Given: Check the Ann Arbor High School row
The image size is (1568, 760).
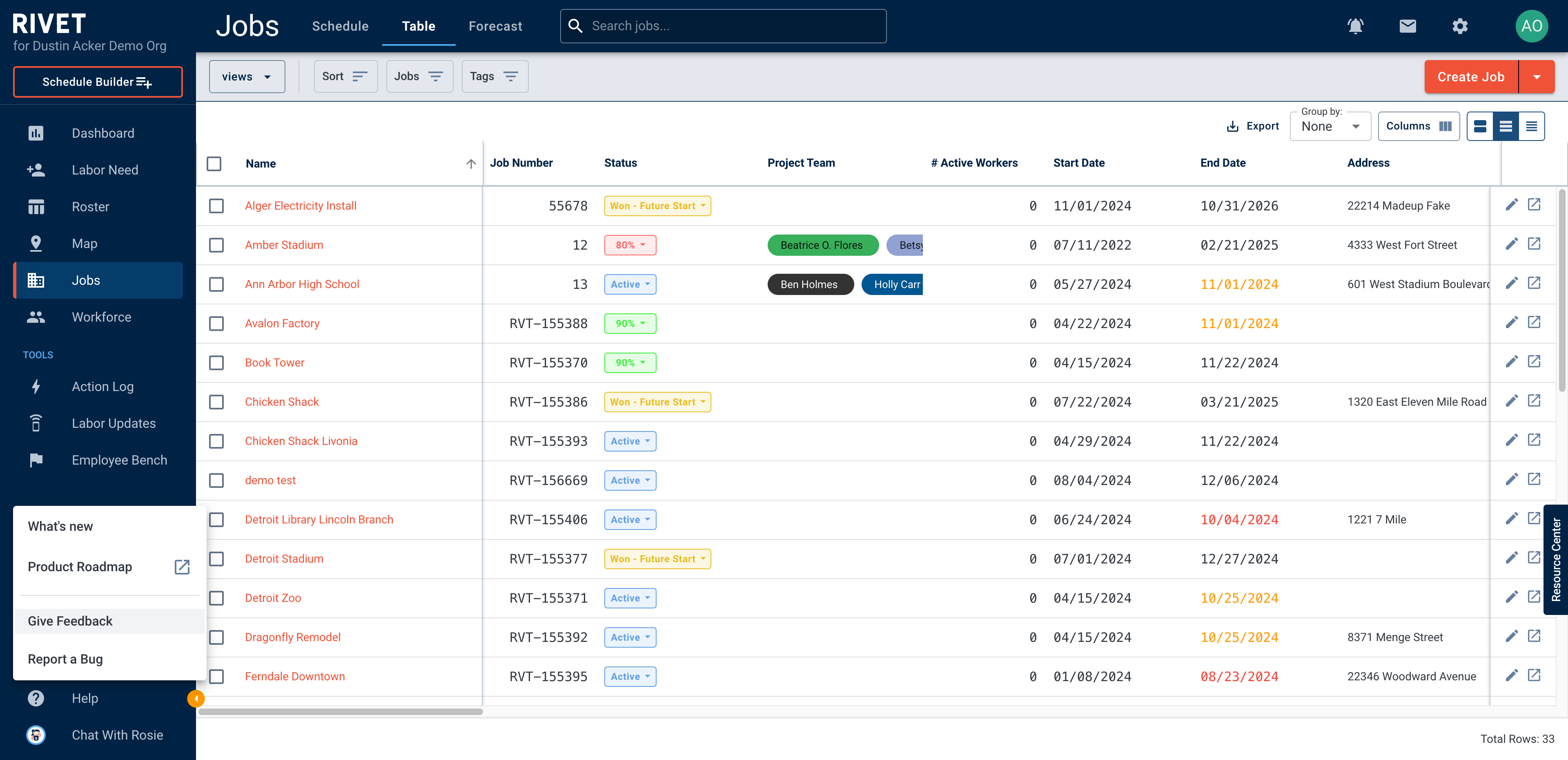Looking at the screenshot, I should click(x=216, y=284).
